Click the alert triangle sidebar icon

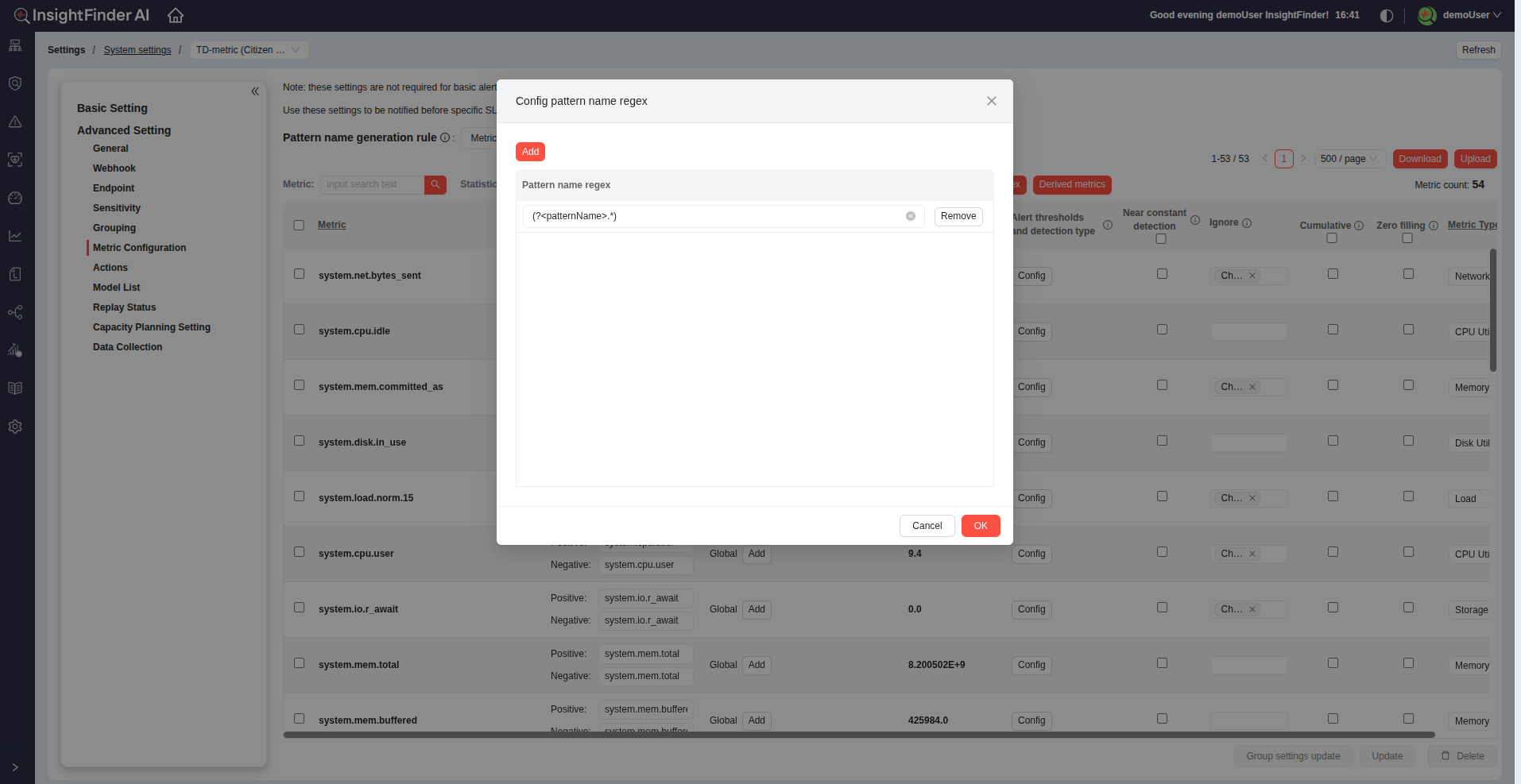click(x=15, y=122)
